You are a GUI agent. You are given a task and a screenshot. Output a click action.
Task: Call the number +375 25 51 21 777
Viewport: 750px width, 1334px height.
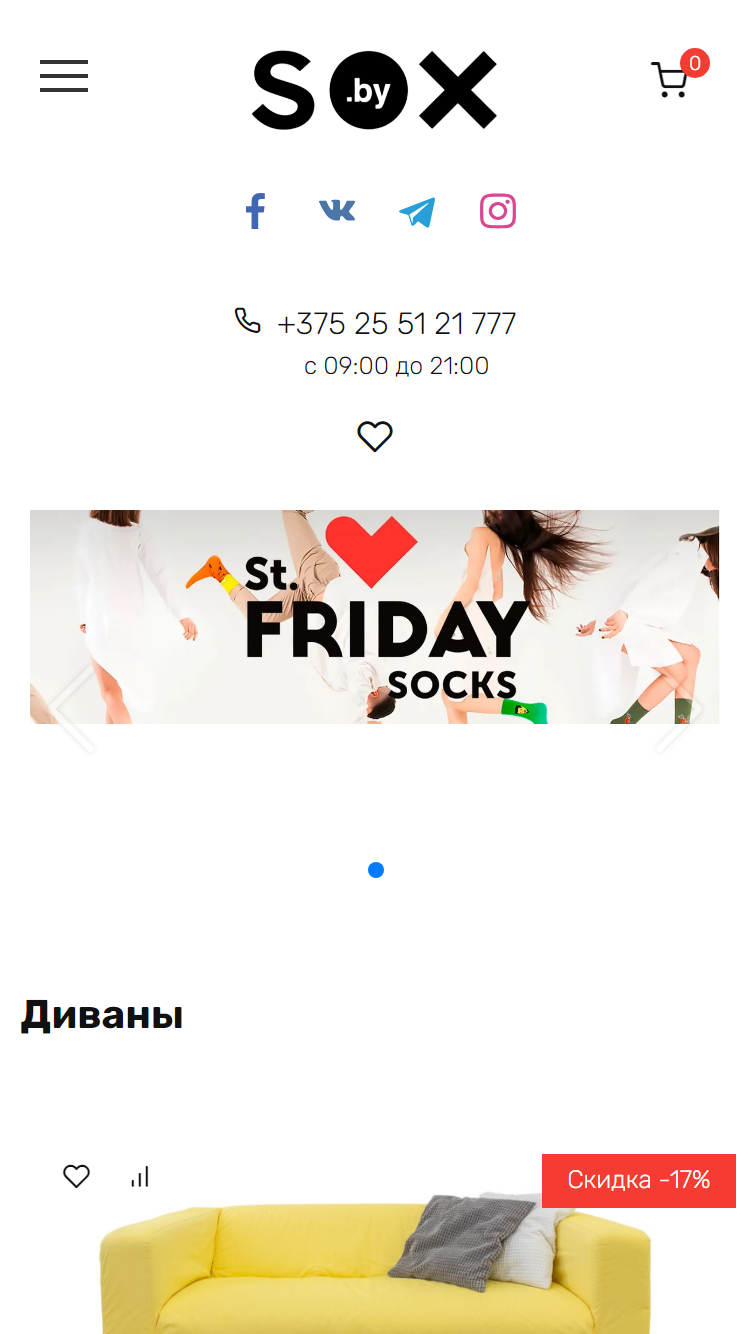[x=397, y=324]
